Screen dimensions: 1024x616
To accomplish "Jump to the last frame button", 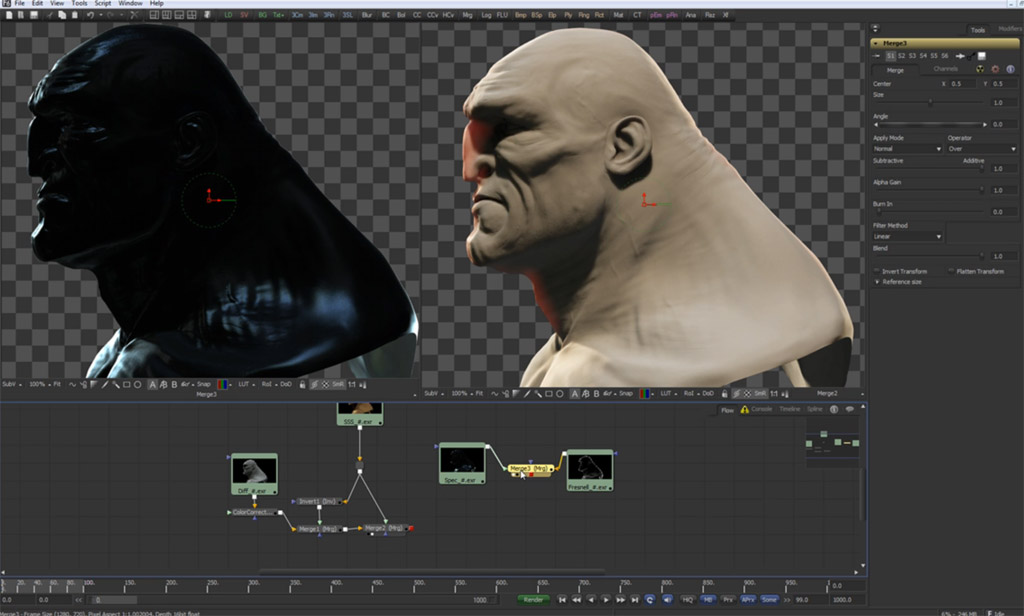I will 635,600.
